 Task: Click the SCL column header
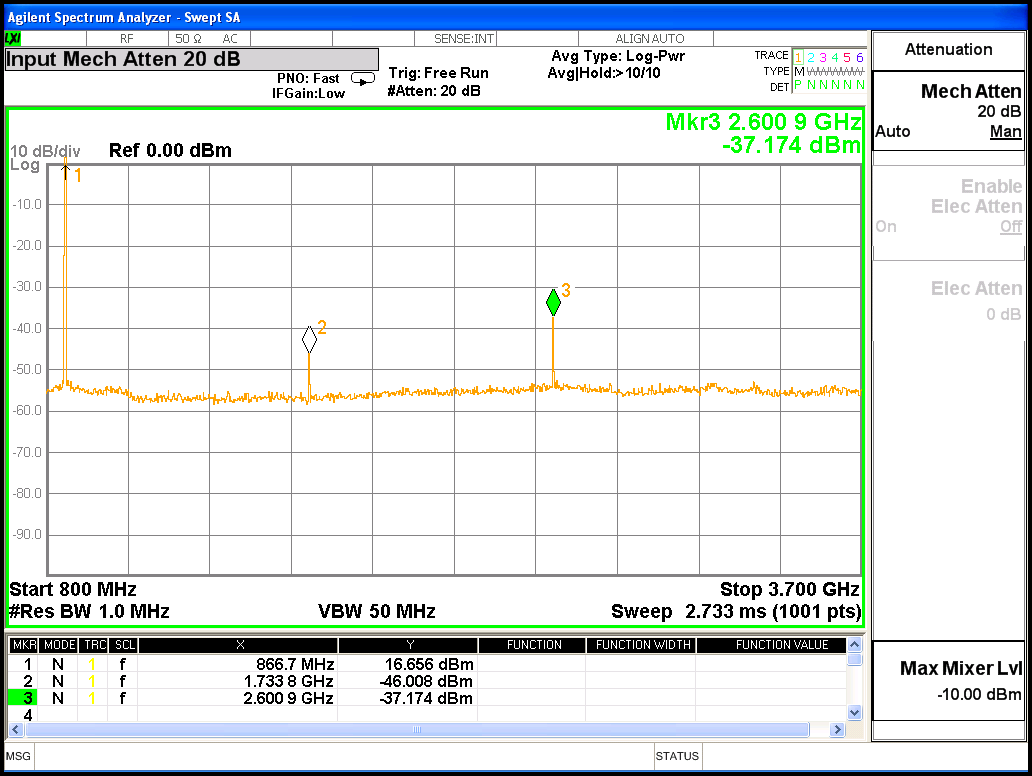click(x=124, y=645)
